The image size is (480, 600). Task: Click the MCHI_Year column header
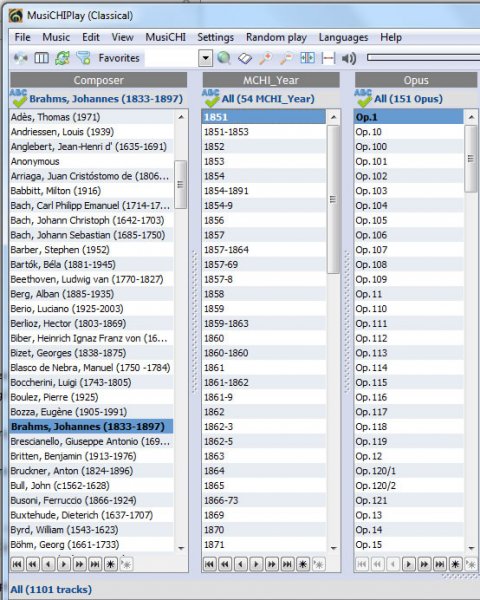[271, 80]
